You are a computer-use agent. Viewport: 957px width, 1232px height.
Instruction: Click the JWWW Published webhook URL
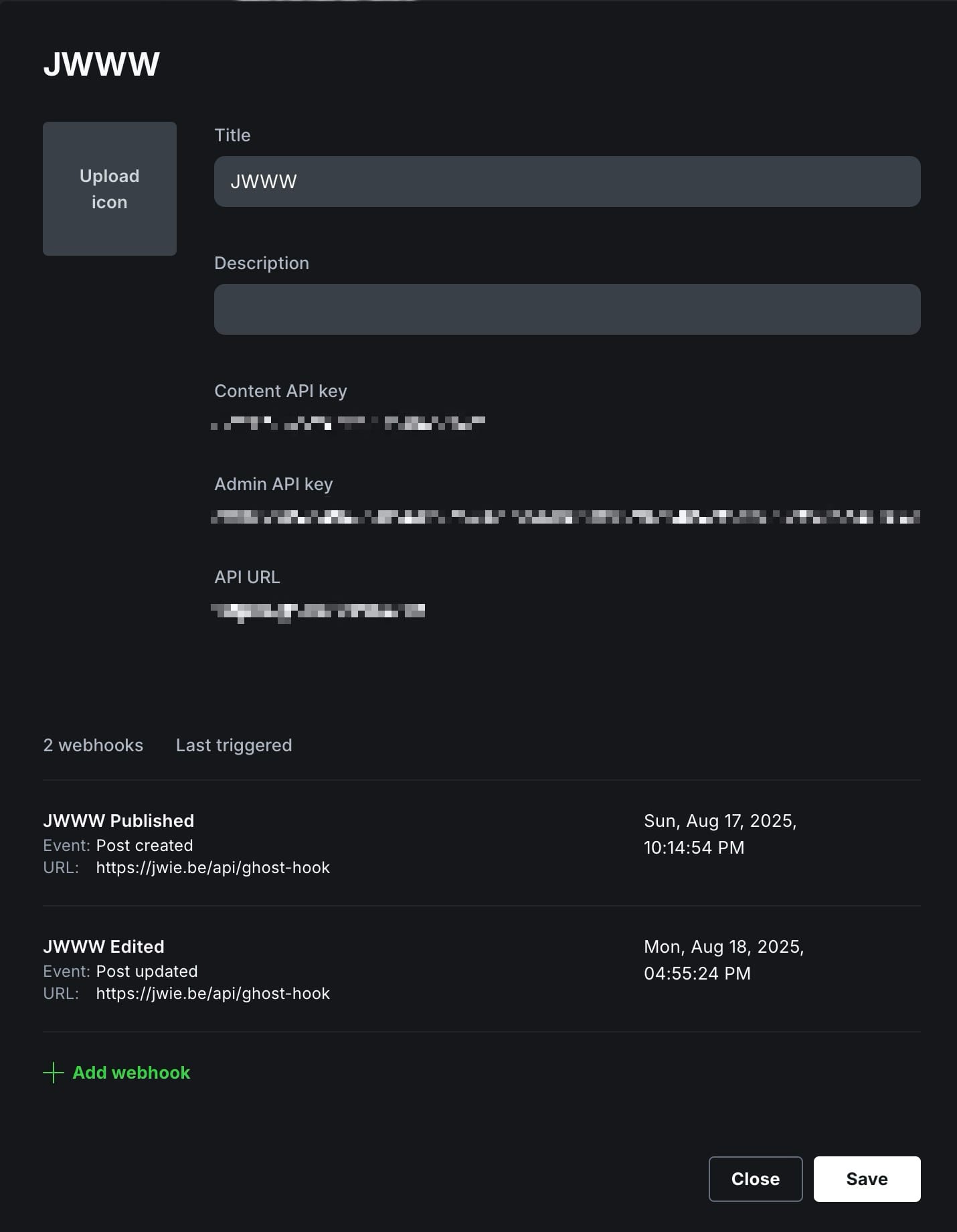[213, 868]
